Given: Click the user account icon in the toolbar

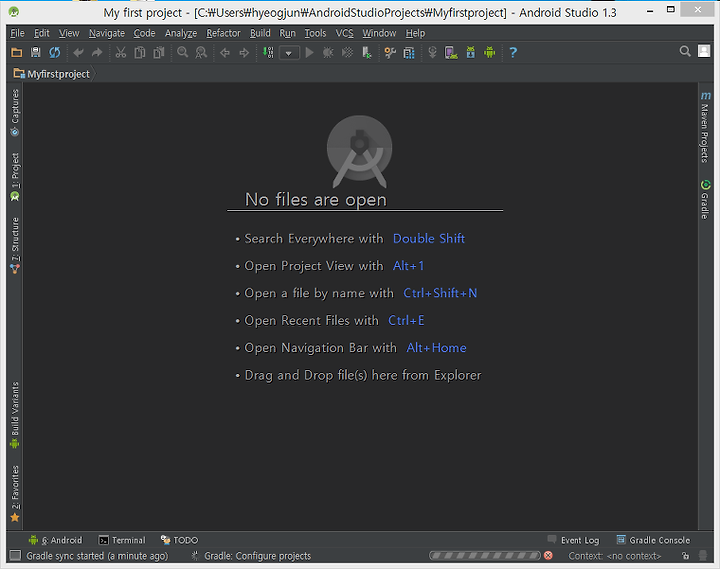Looking at the screenshot, I should coord(704,51).
